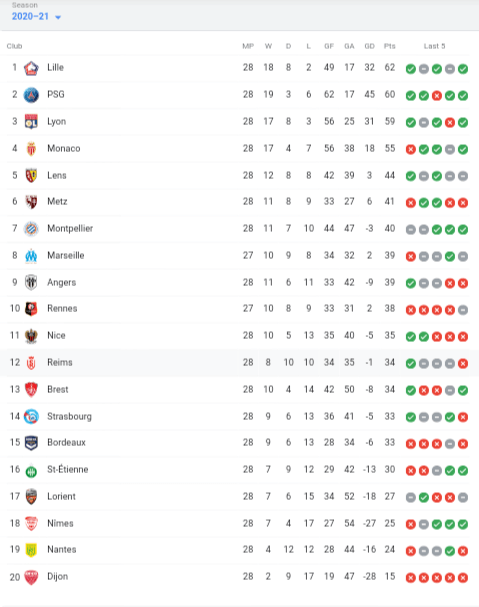The image size is (479, 607).
Task: Click the Last 5 column header
Action: point(434,46)
